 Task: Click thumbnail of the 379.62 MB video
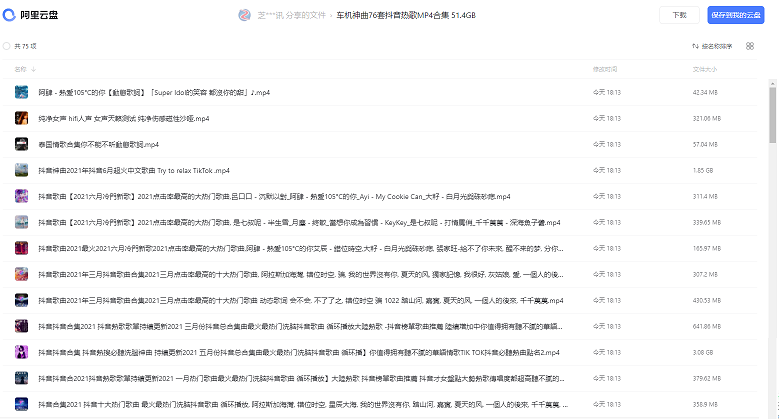tap(21, 378)
